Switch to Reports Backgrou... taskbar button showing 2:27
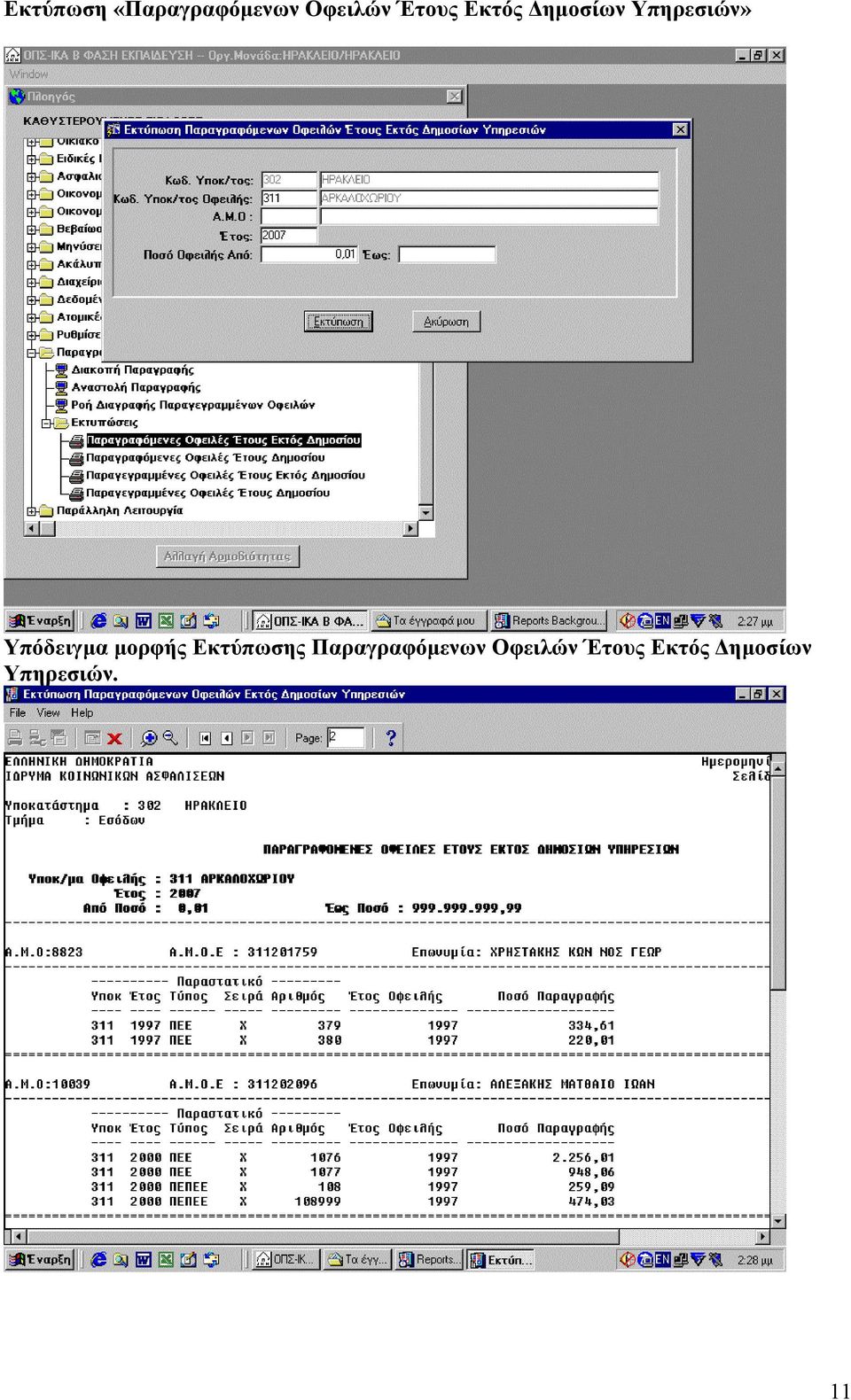The image size is (851, 1400). [550, 621]
